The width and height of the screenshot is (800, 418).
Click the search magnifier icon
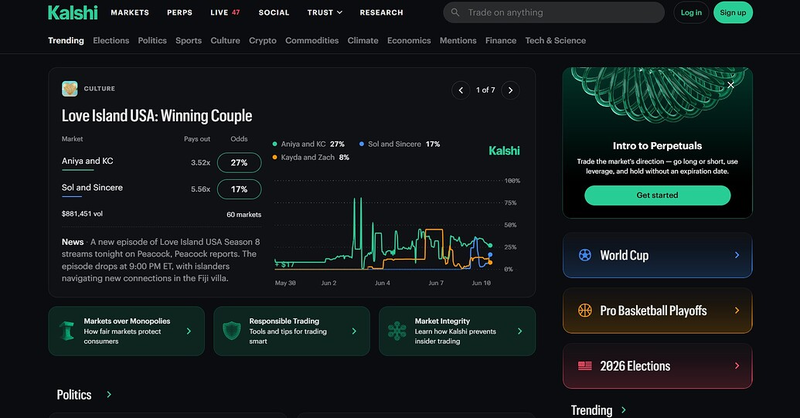pos(455,12)
